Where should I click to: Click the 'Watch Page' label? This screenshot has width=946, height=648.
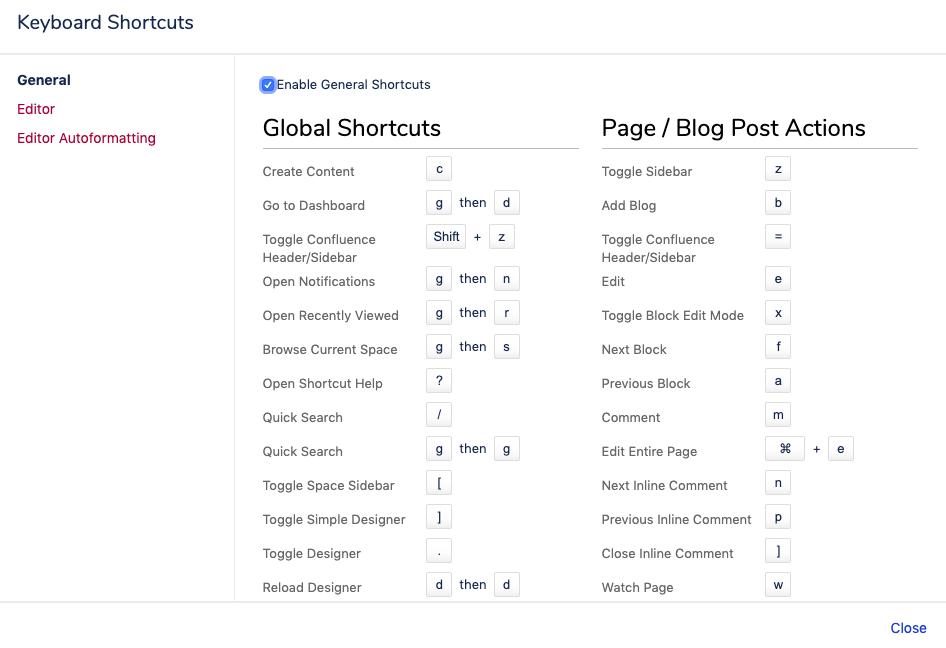637,587
